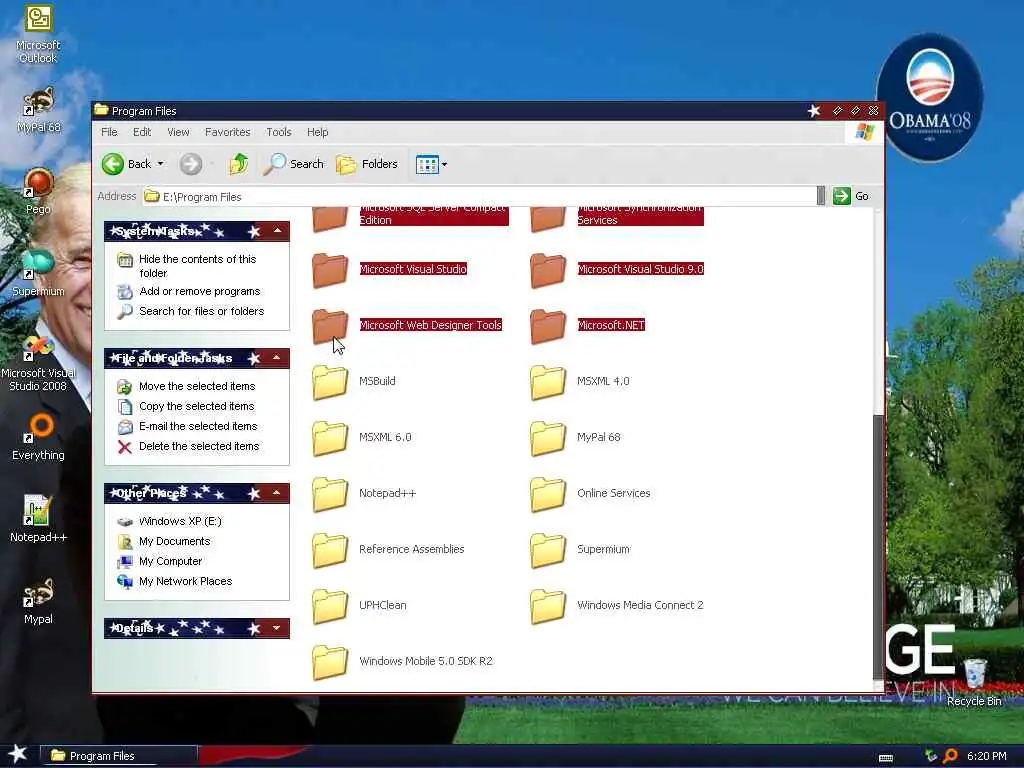Open the Edit menu
The width and height of the screenshot is (1024, 768).
point(142,132)
